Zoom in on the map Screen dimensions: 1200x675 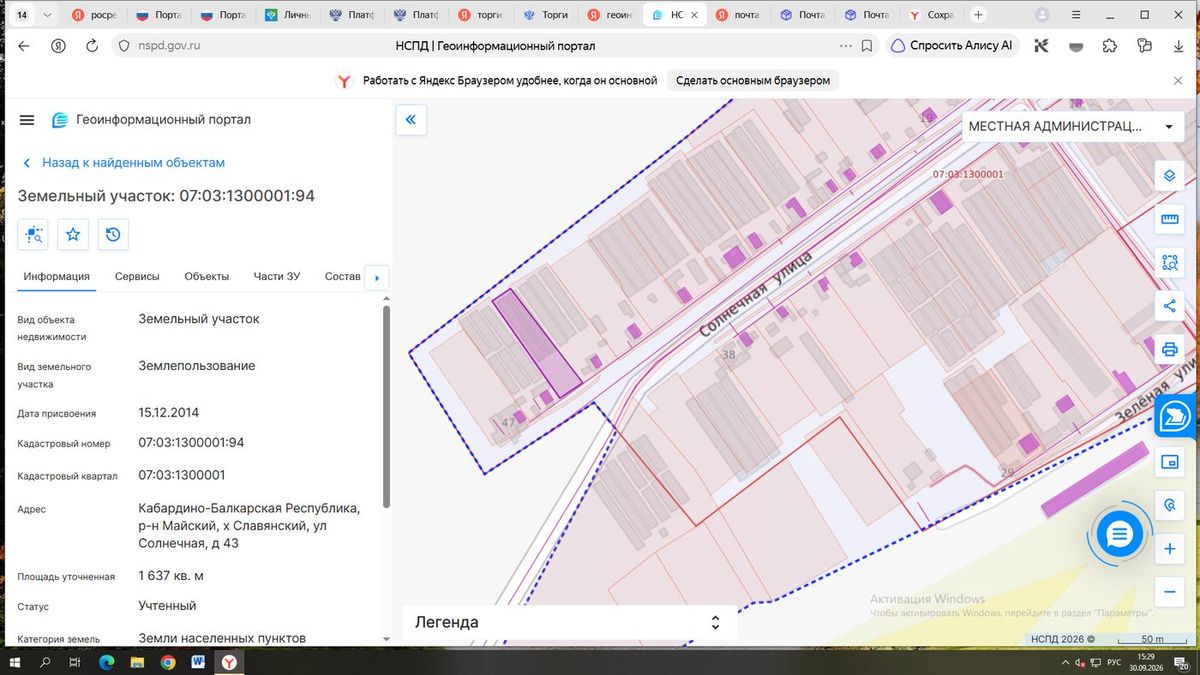click(x=1169, y=549)
